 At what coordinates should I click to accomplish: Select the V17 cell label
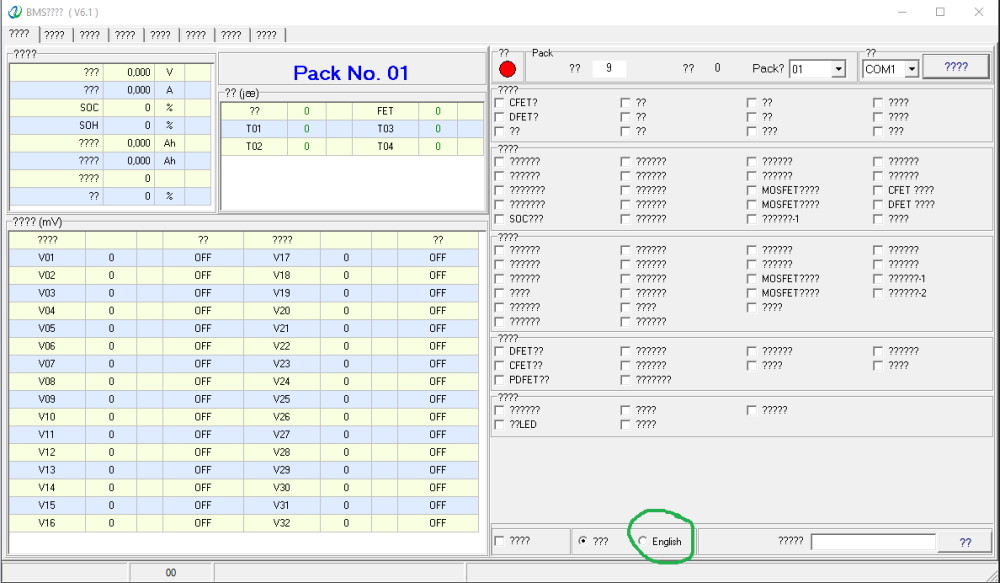[282, 258]
